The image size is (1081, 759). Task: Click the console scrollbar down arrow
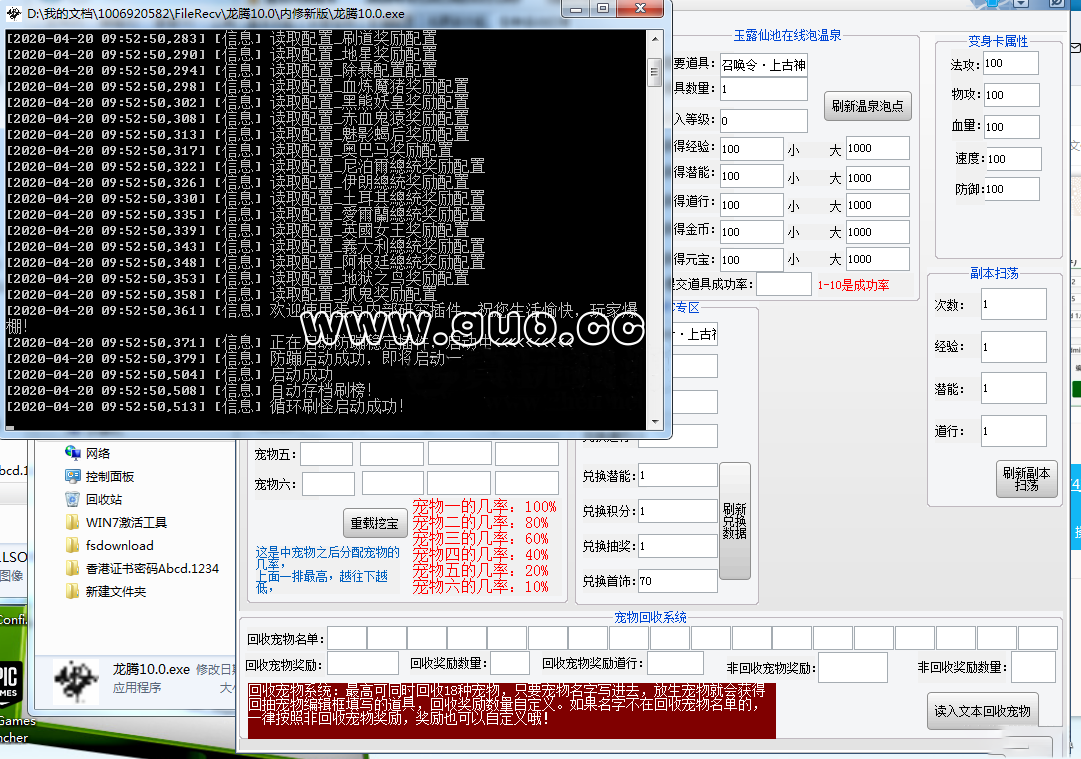[655, 420]
